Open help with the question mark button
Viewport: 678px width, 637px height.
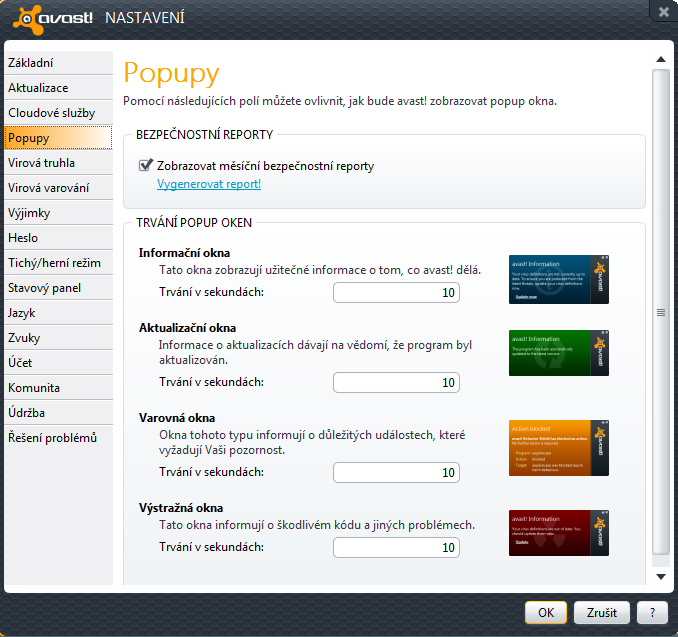(652, 612)
